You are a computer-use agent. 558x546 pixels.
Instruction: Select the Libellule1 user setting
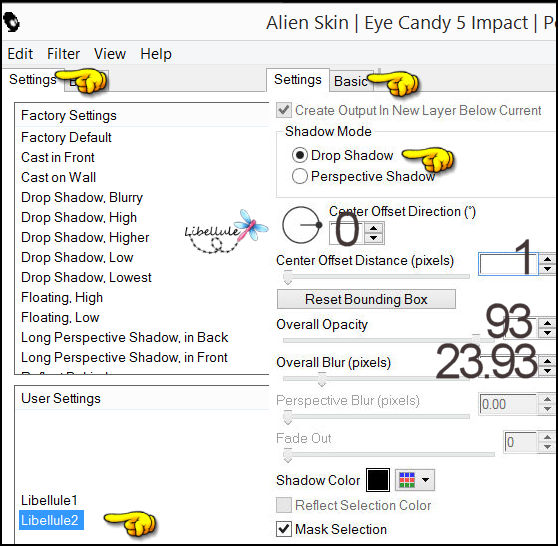pos(49,500)
